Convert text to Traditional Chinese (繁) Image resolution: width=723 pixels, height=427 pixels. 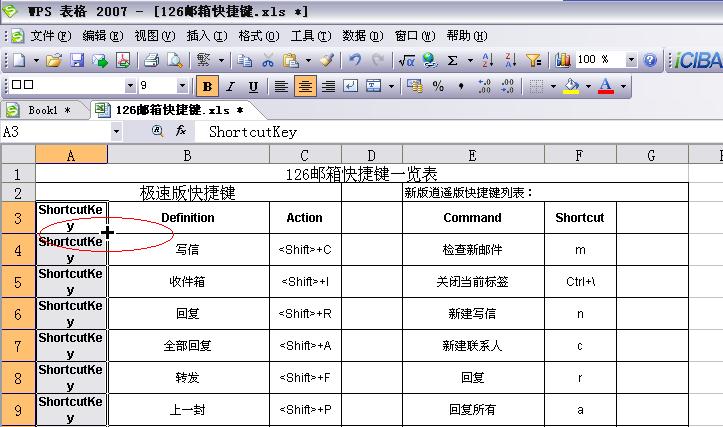(203, 60)
